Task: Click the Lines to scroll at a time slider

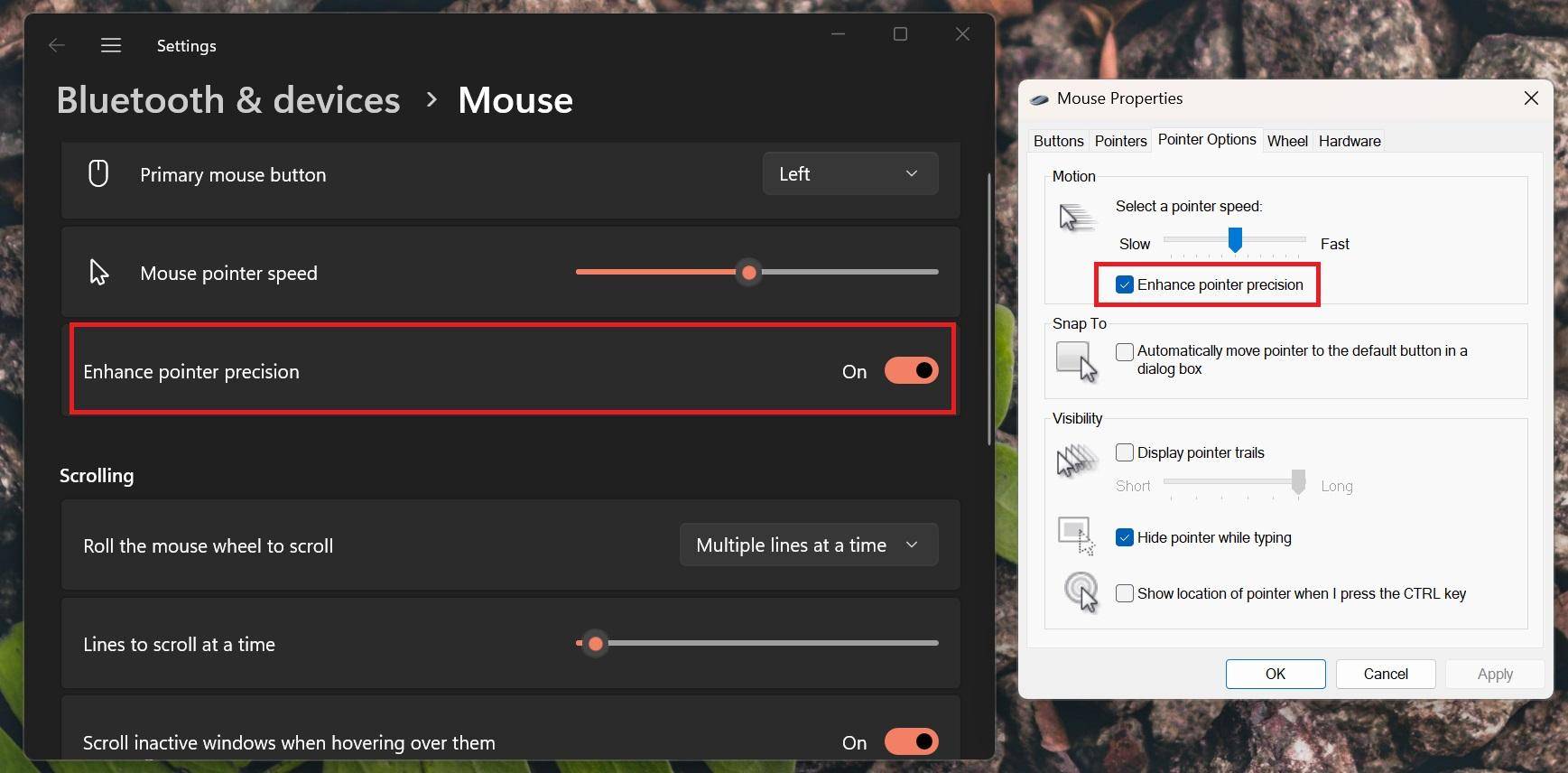Action: tap(757, 643)
